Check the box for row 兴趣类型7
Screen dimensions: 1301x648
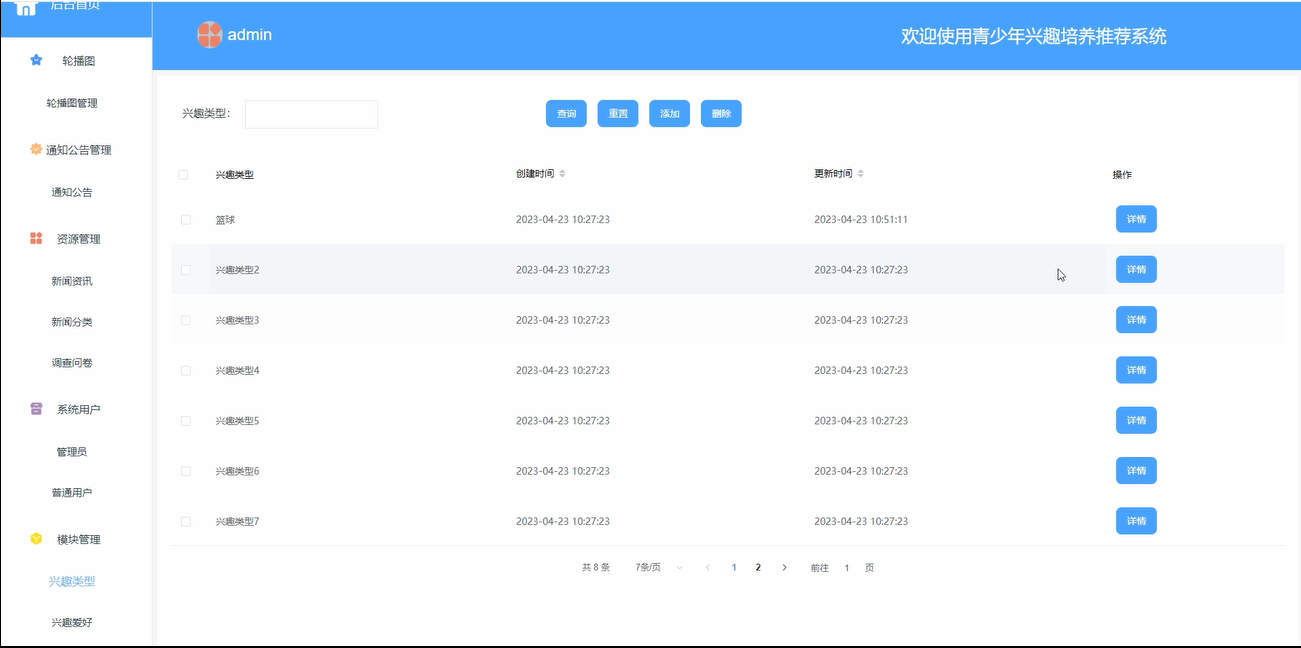[186, 521]
